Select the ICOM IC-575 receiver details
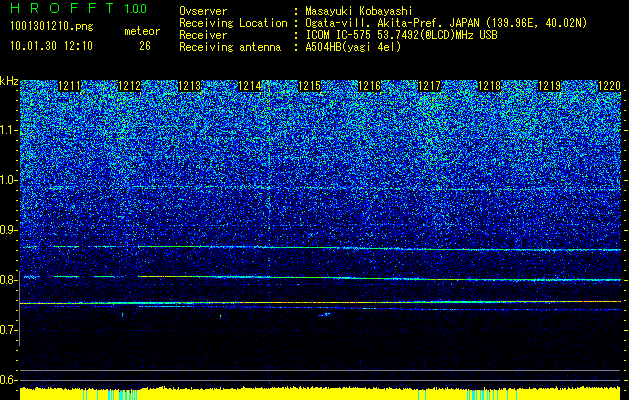Viewport: 629px width, 400px height. (x=402, y=35)
